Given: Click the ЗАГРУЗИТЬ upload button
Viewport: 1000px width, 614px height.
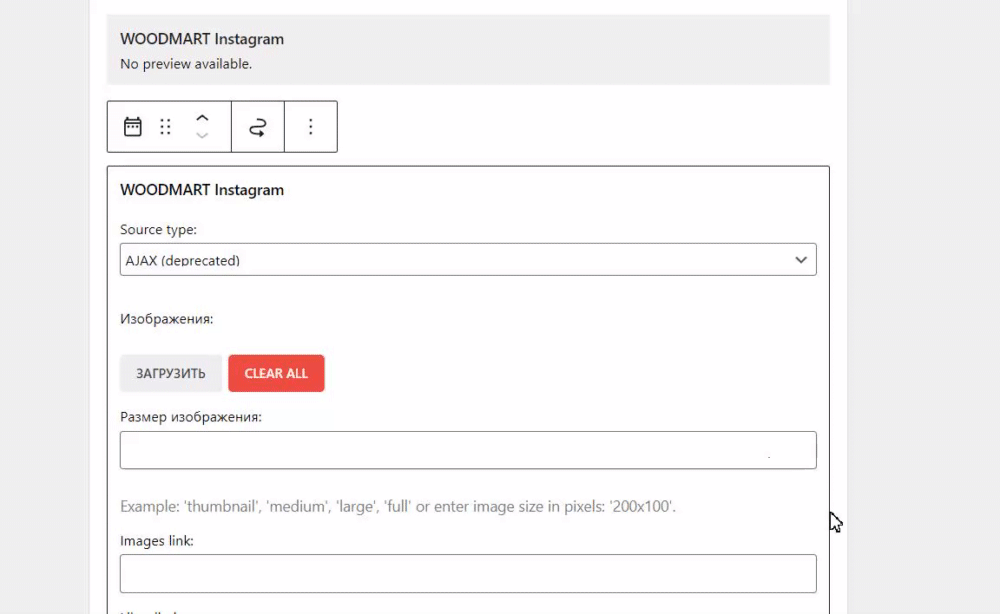Looking at the screenshot, I should [171, 373].
